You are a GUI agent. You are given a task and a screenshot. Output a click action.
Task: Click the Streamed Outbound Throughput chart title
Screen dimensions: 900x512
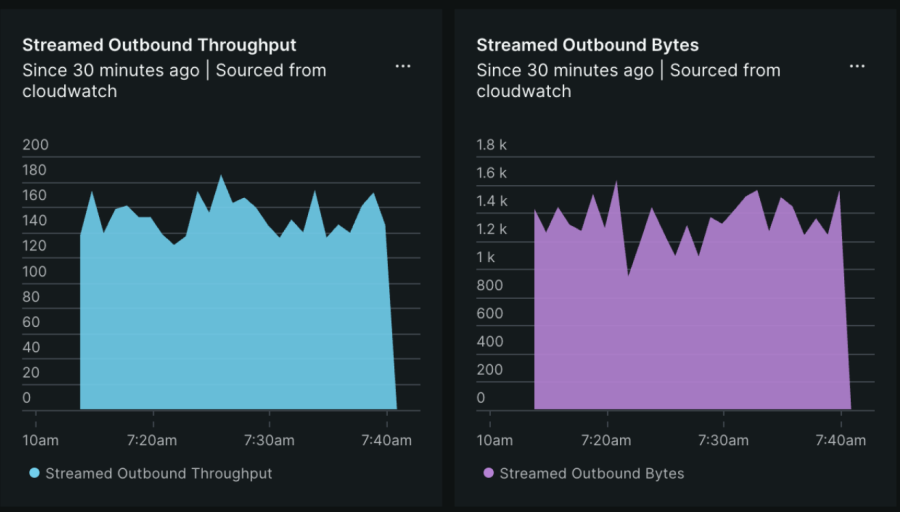(159, 45)
